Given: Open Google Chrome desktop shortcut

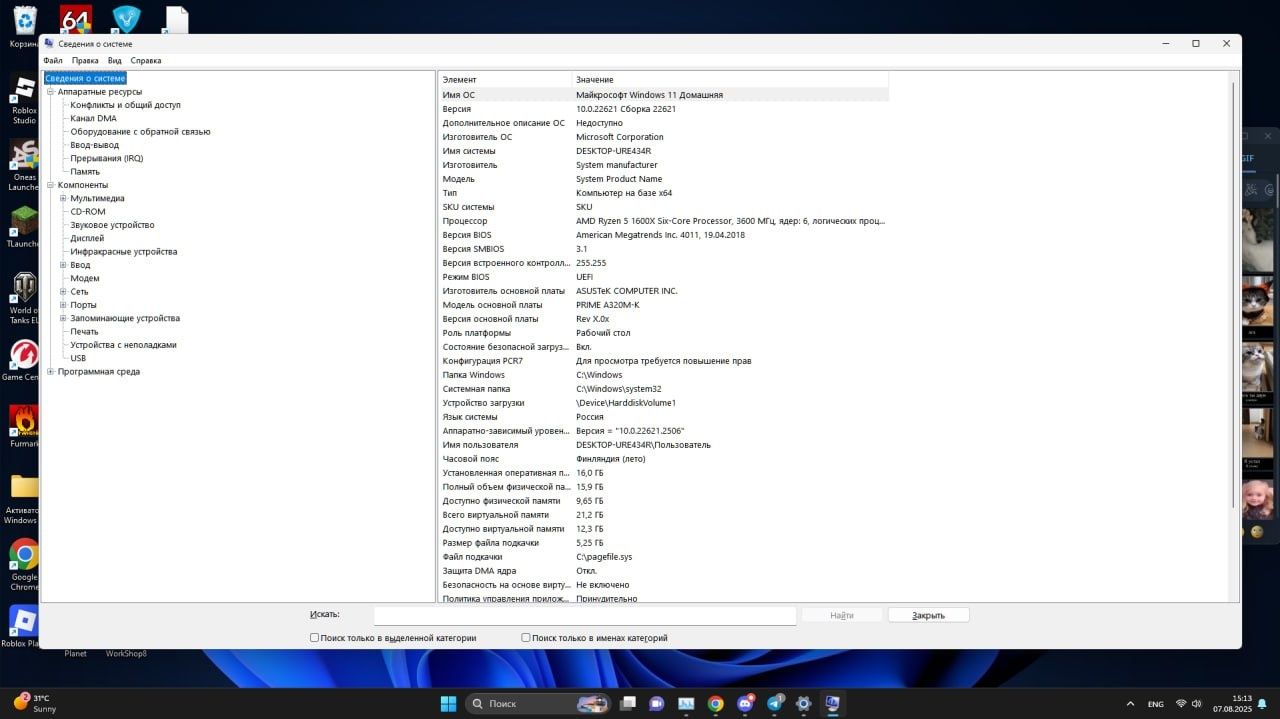Looking at the screenshot, I should (23, 555).
